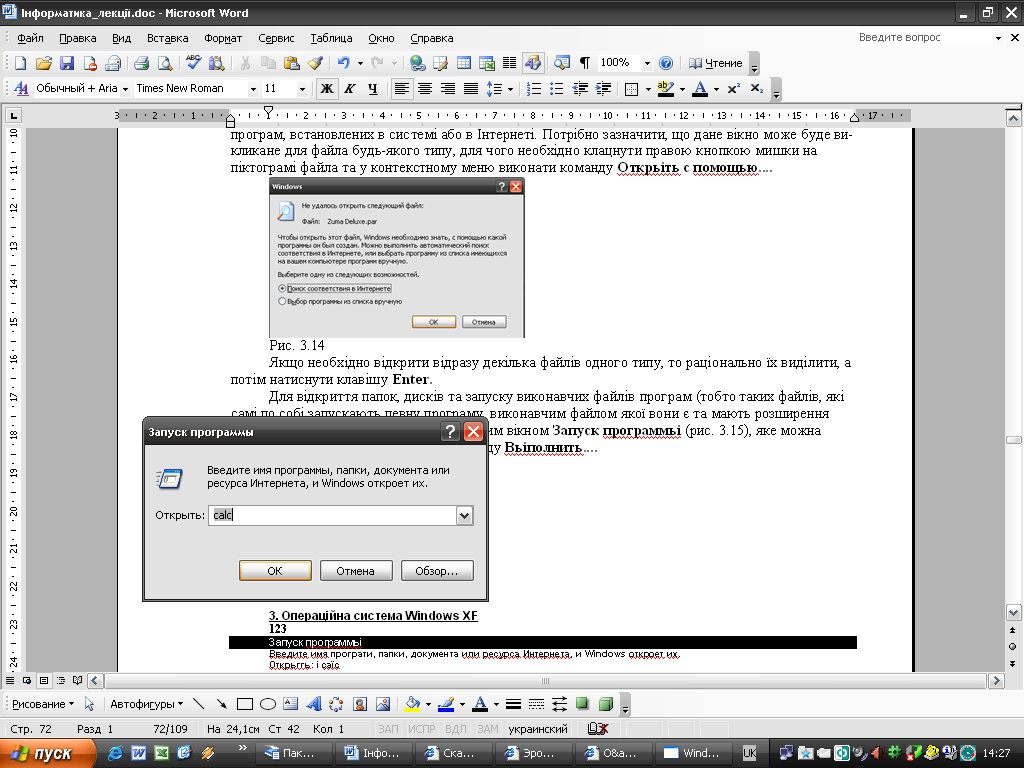The width and height of the screenshot is (1024, 768).
Task: Open the Columns layout button
Action: tap(509, 63)
